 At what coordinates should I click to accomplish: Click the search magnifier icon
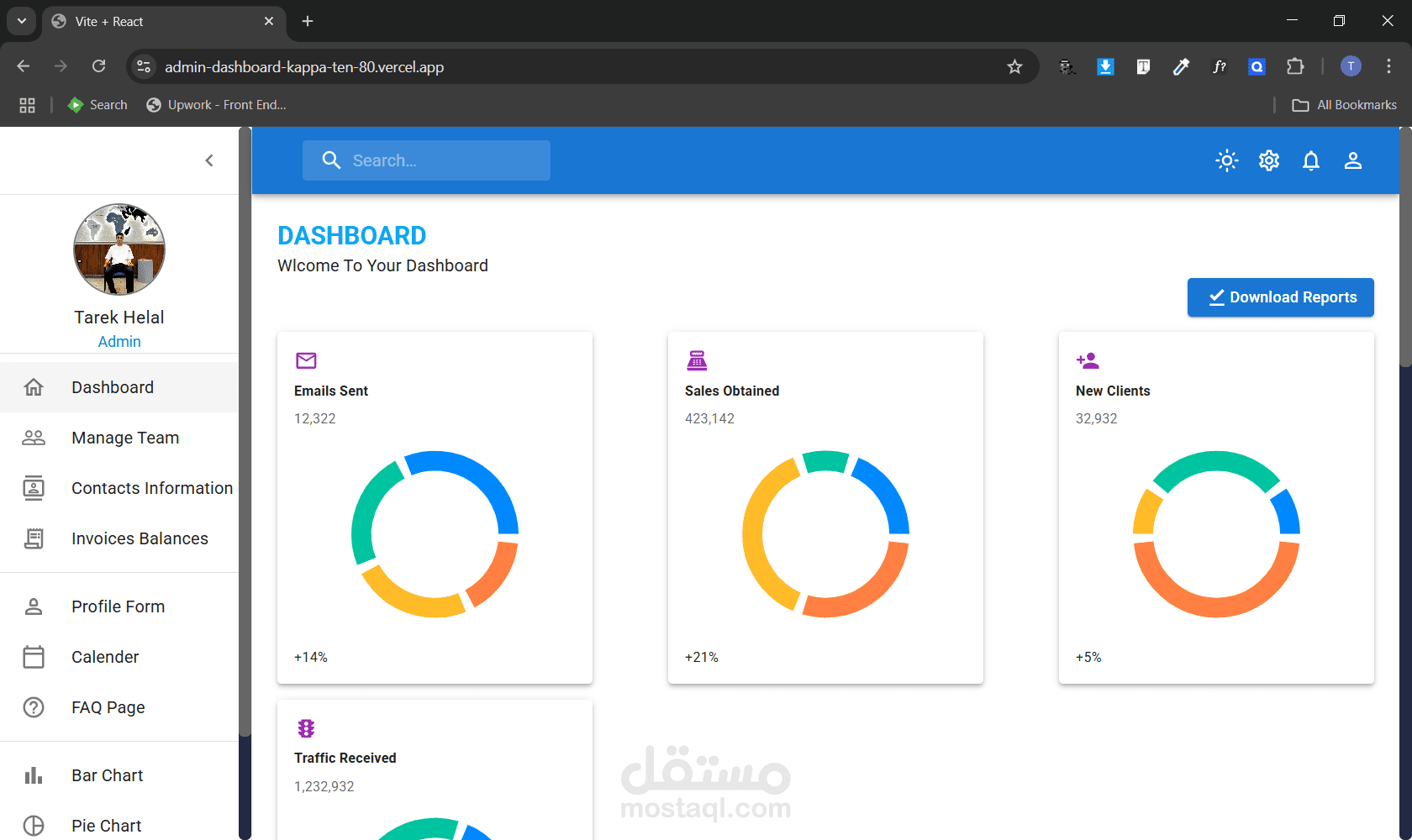(332, 160)
